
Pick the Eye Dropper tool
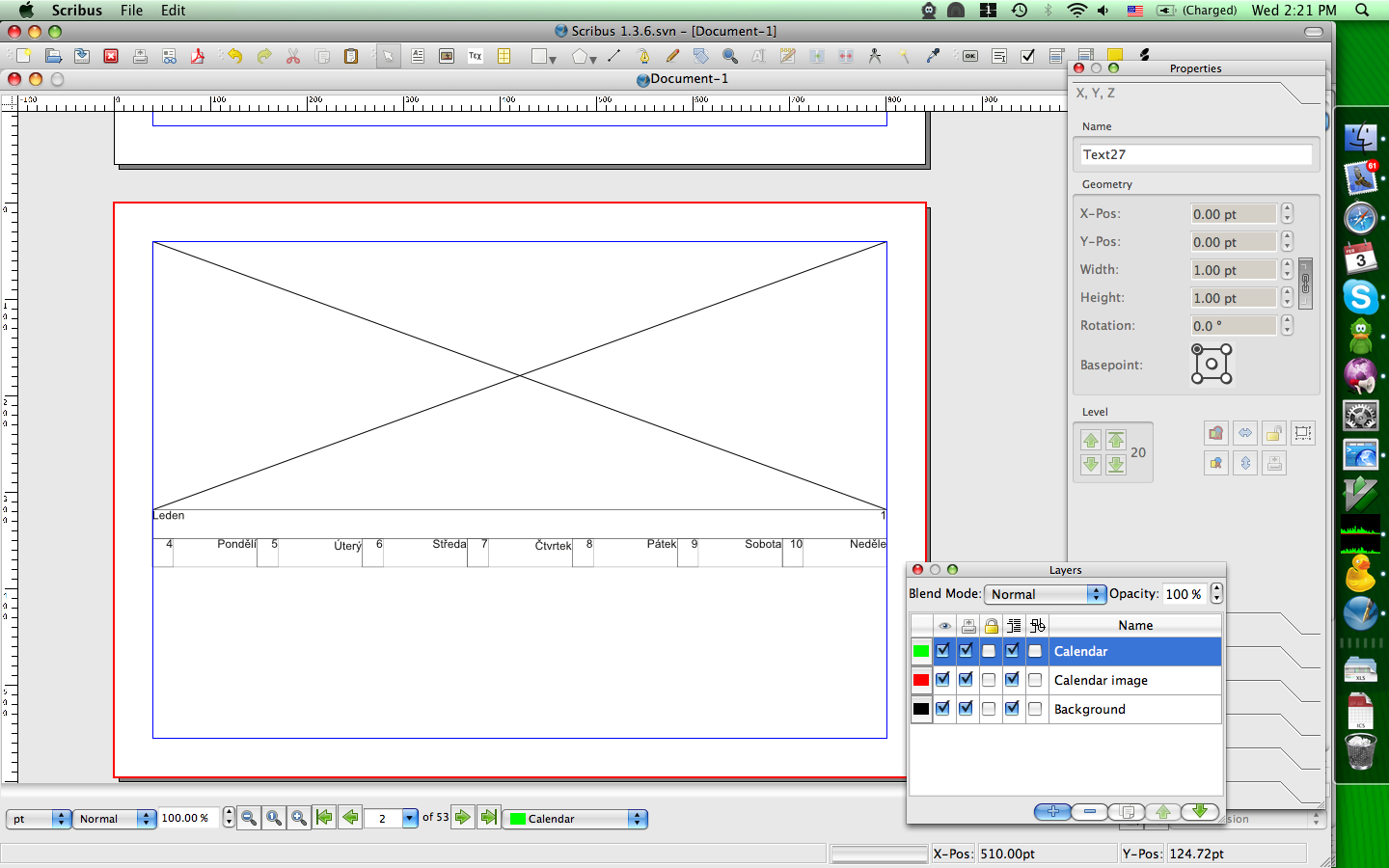pos(933,56)
